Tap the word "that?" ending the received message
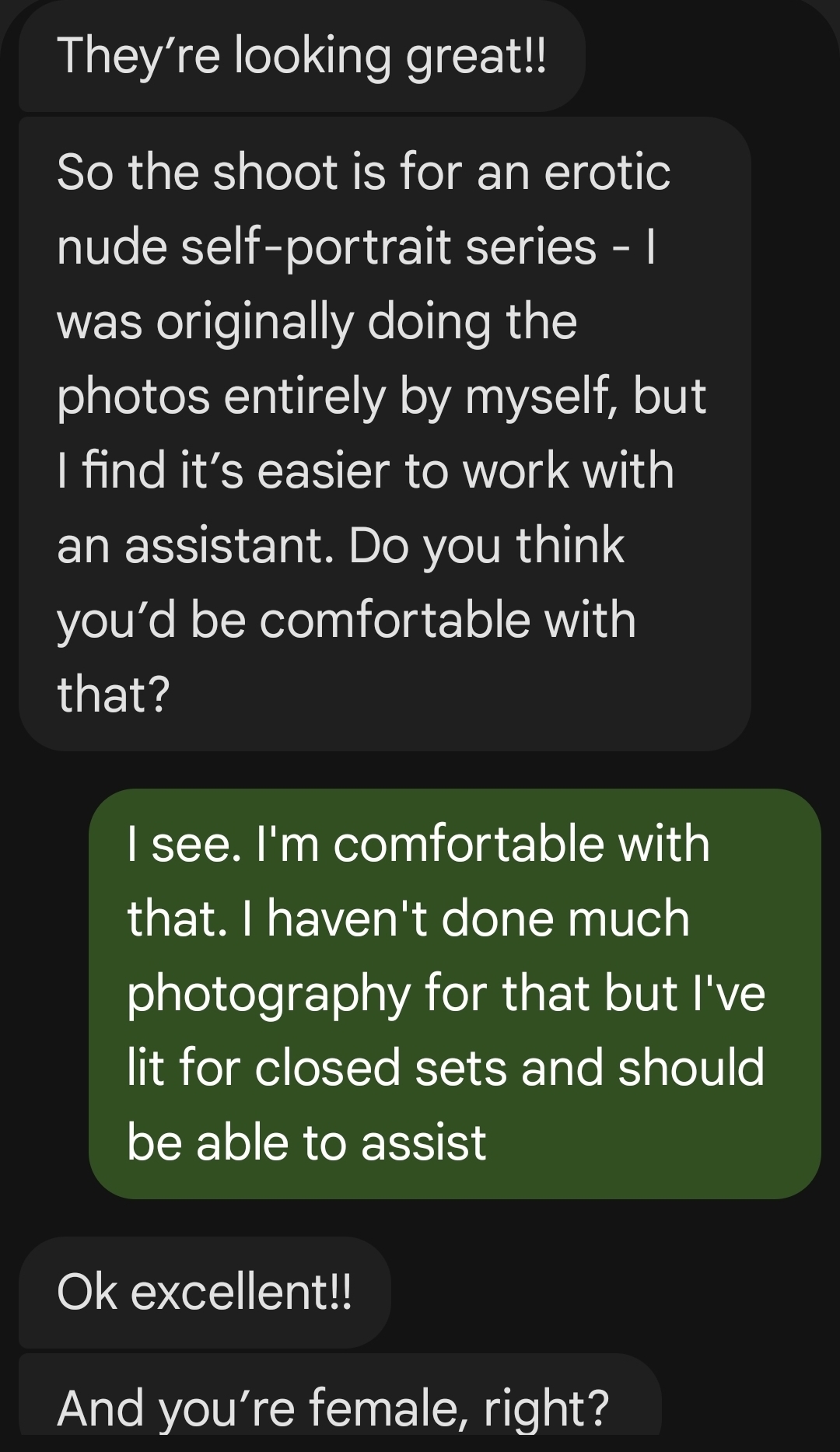The width and height of the screenshot is (840, 1452). point(113,695)
